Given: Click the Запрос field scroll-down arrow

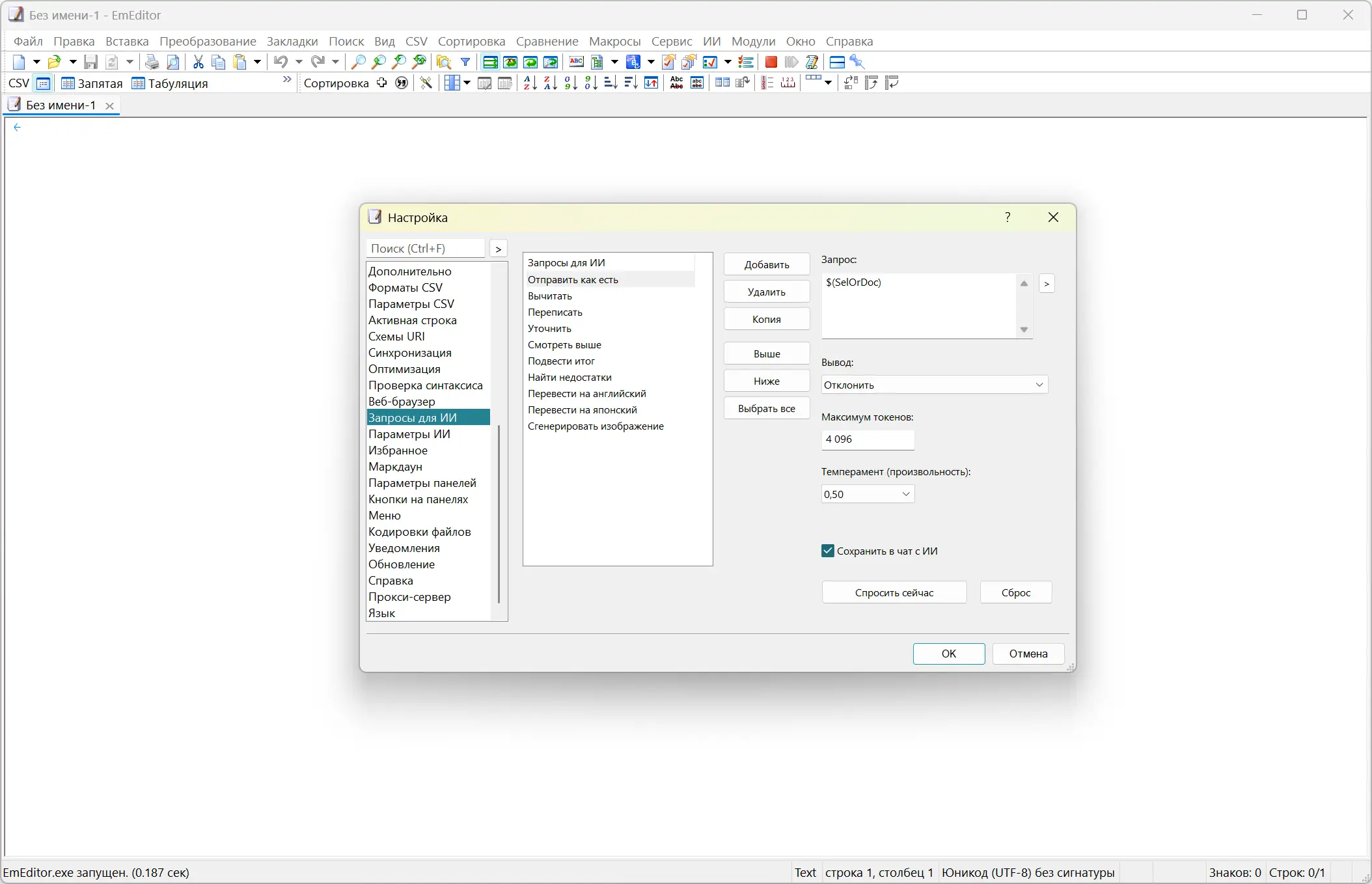Looking at the screenshot, I should pos(1024,330).
